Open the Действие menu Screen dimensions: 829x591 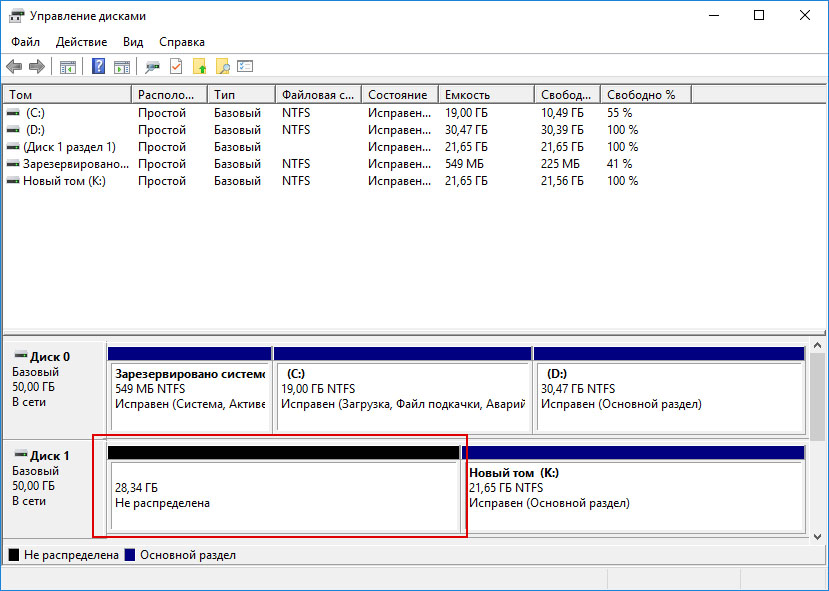tap(81, 42)
